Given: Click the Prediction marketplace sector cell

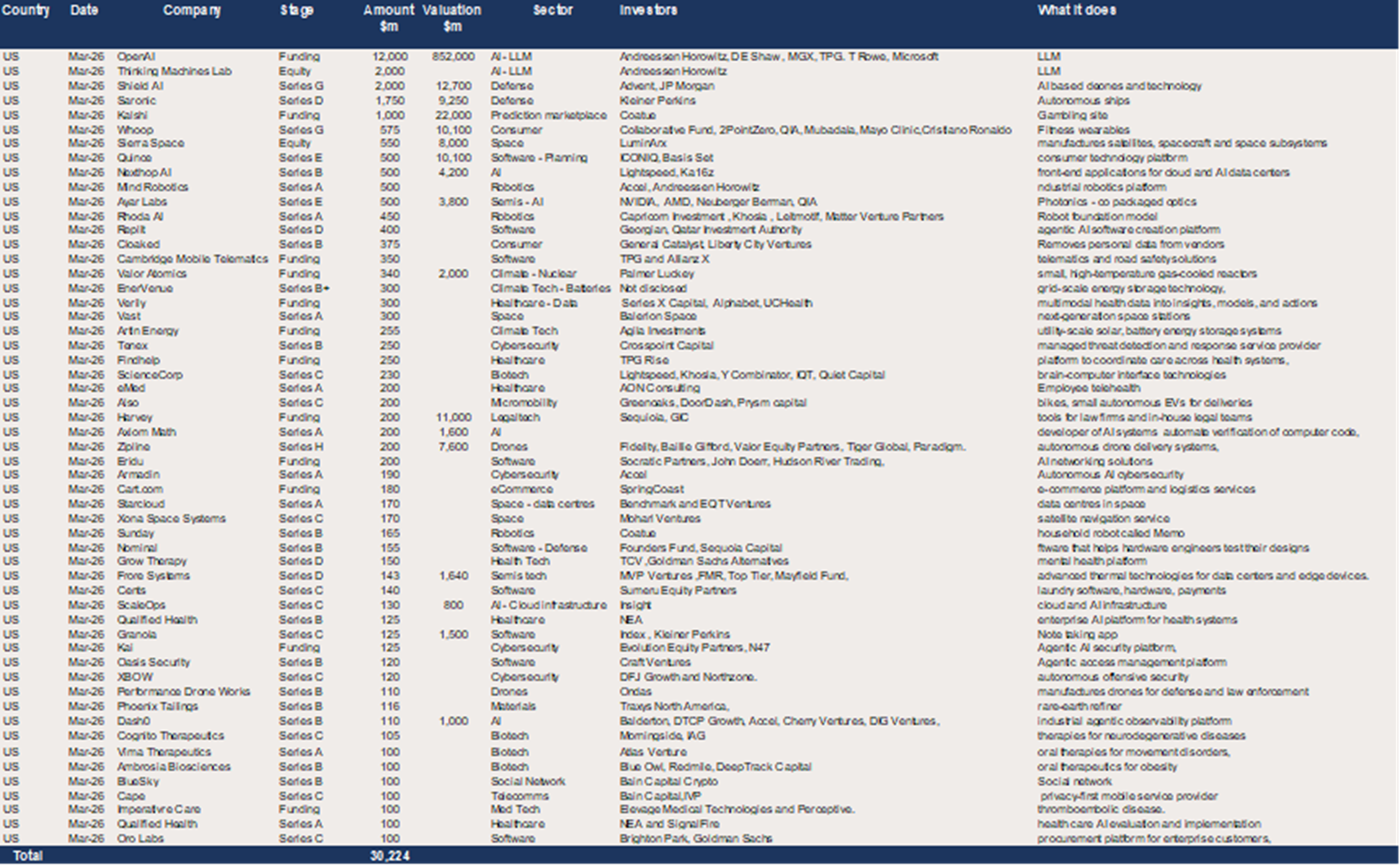Looking at the screenshot, I should (549, 116).
